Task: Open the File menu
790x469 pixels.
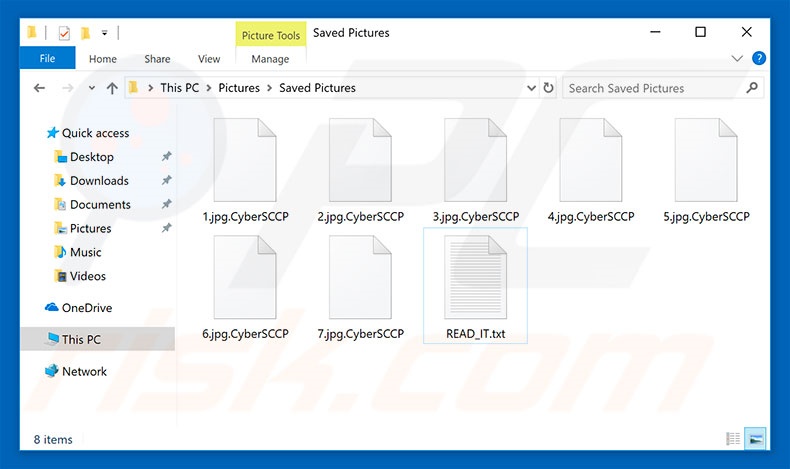Action: (47, 59)
